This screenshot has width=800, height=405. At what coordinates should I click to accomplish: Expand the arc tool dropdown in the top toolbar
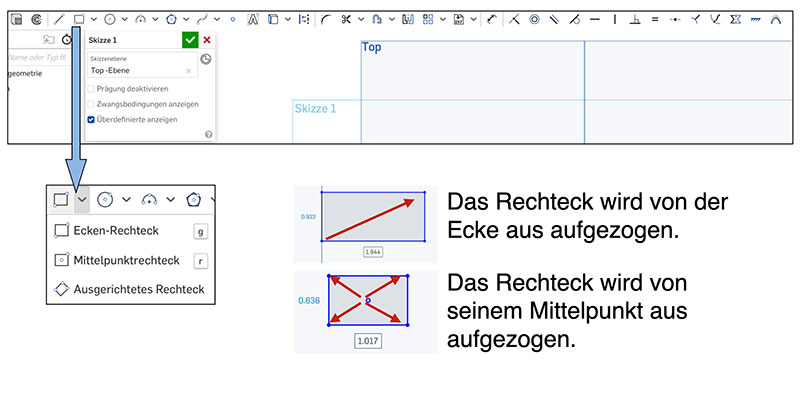(155, 19)
